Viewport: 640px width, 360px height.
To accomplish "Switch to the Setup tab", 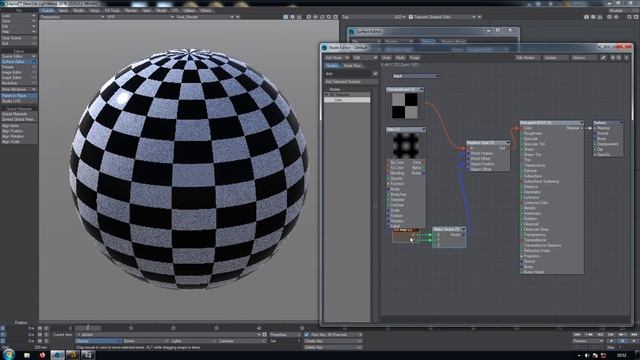I will click(x=94, y=11).
